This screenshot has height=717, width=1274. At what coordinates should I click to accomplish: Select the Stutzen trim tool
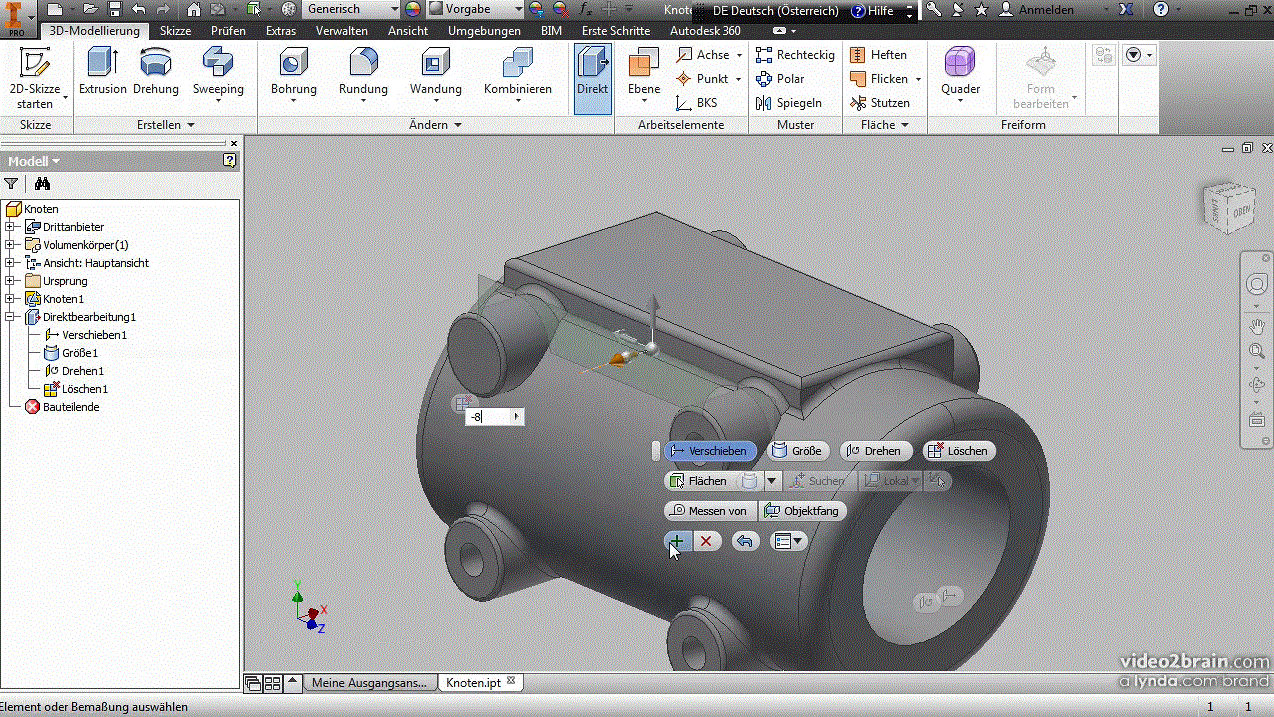(x=879, y=103)
